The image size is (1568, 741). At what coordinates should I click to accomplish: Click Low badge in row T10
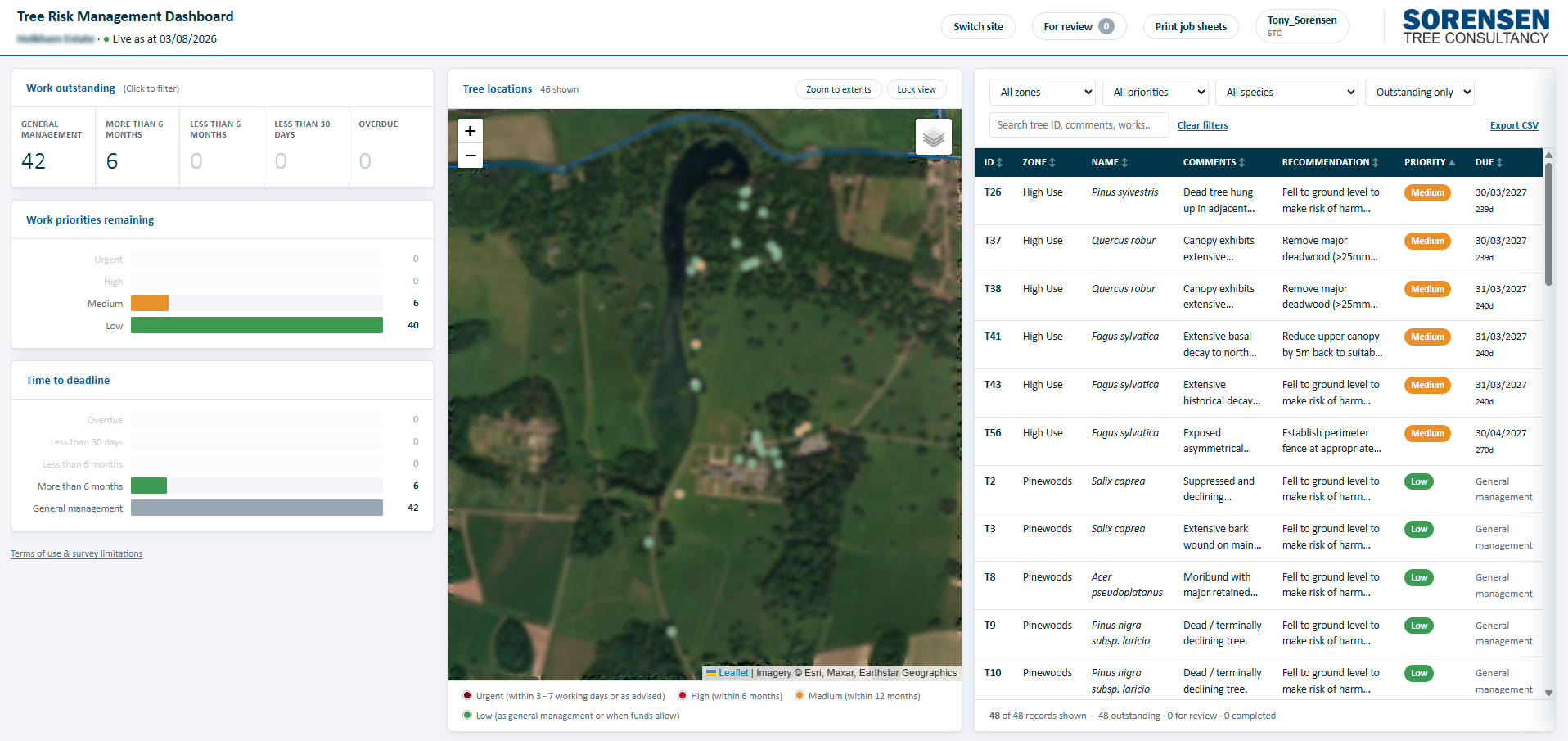click(1419, 674)
